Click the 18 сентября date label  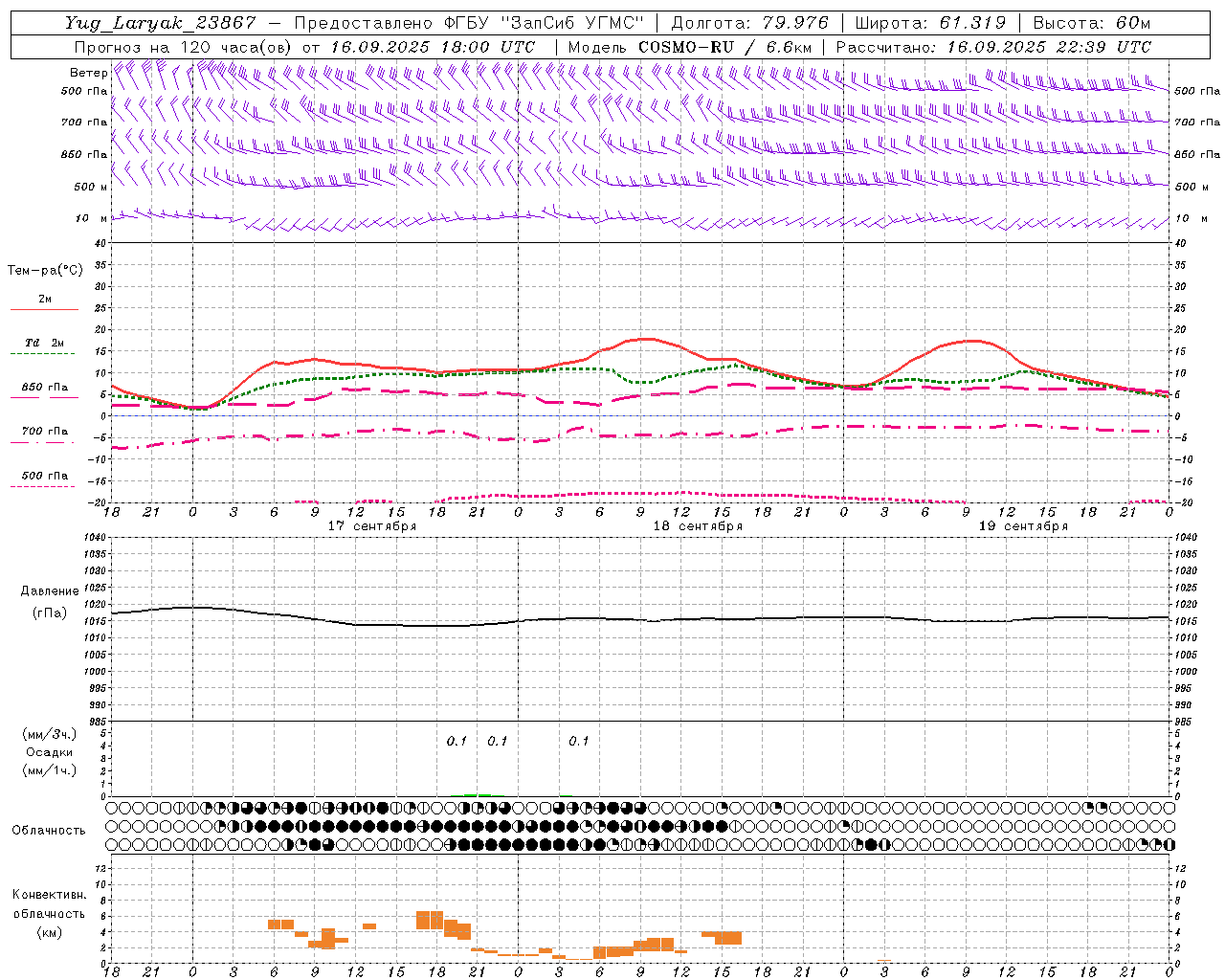[698, 526]
